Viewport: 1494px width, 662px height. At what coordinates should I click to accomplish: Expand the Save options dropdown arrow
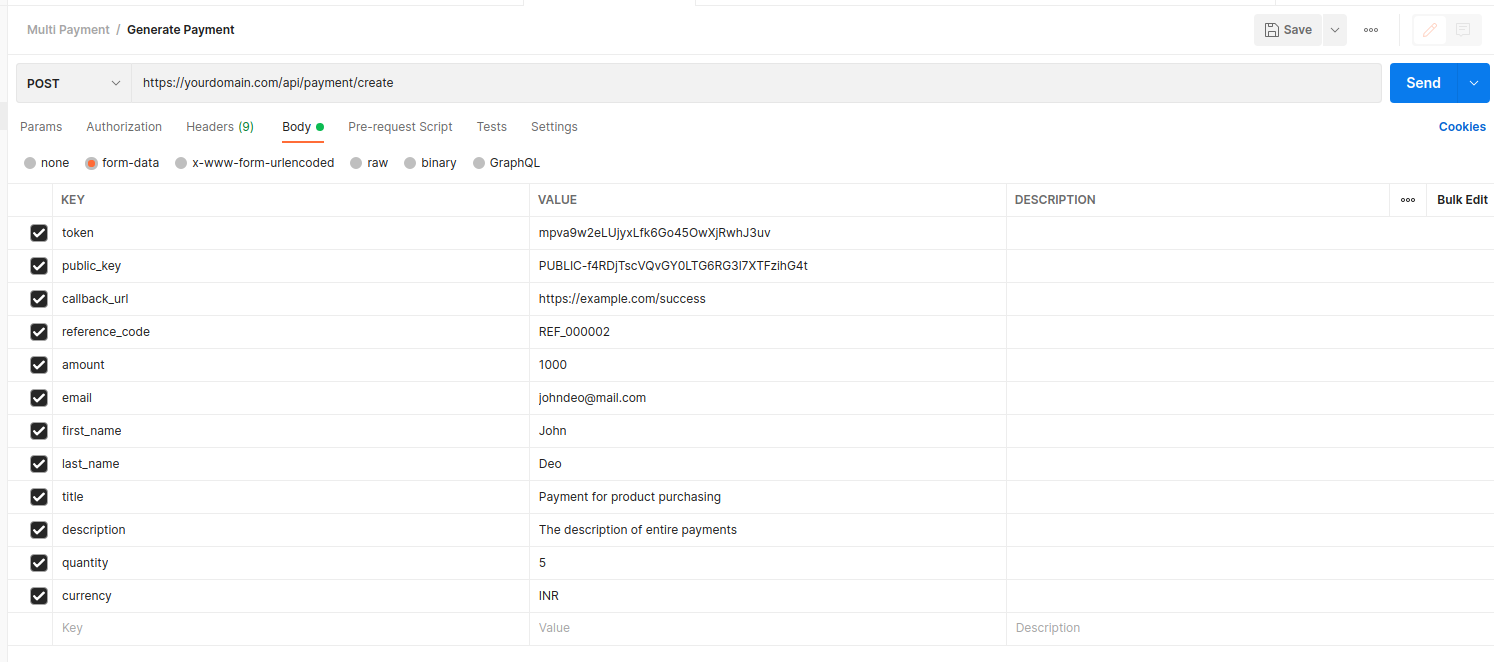coord(1335,30)
